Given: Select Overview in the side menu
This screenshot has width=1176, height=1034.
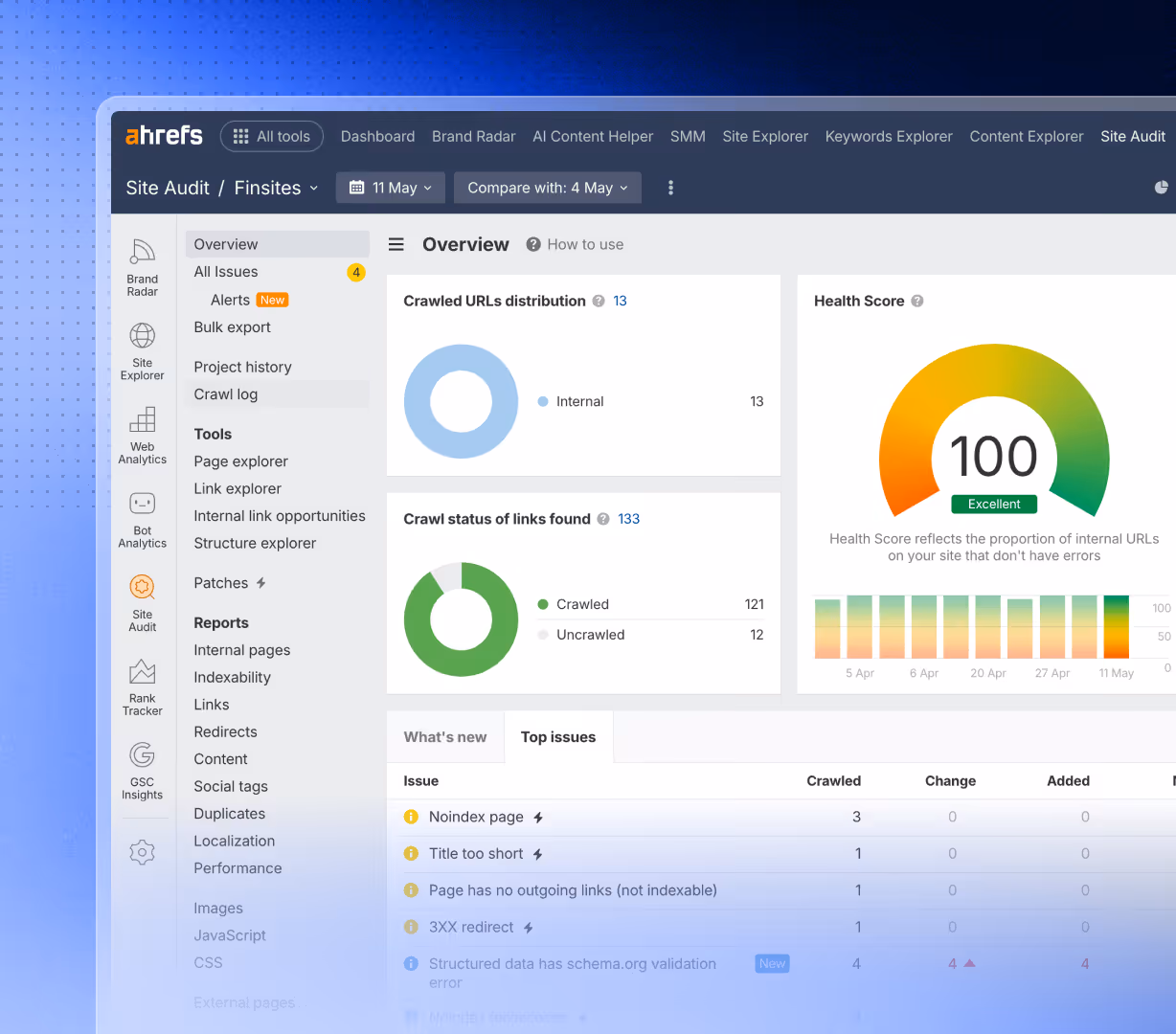Looking at the screenshot, I should [x=277, y=244].
